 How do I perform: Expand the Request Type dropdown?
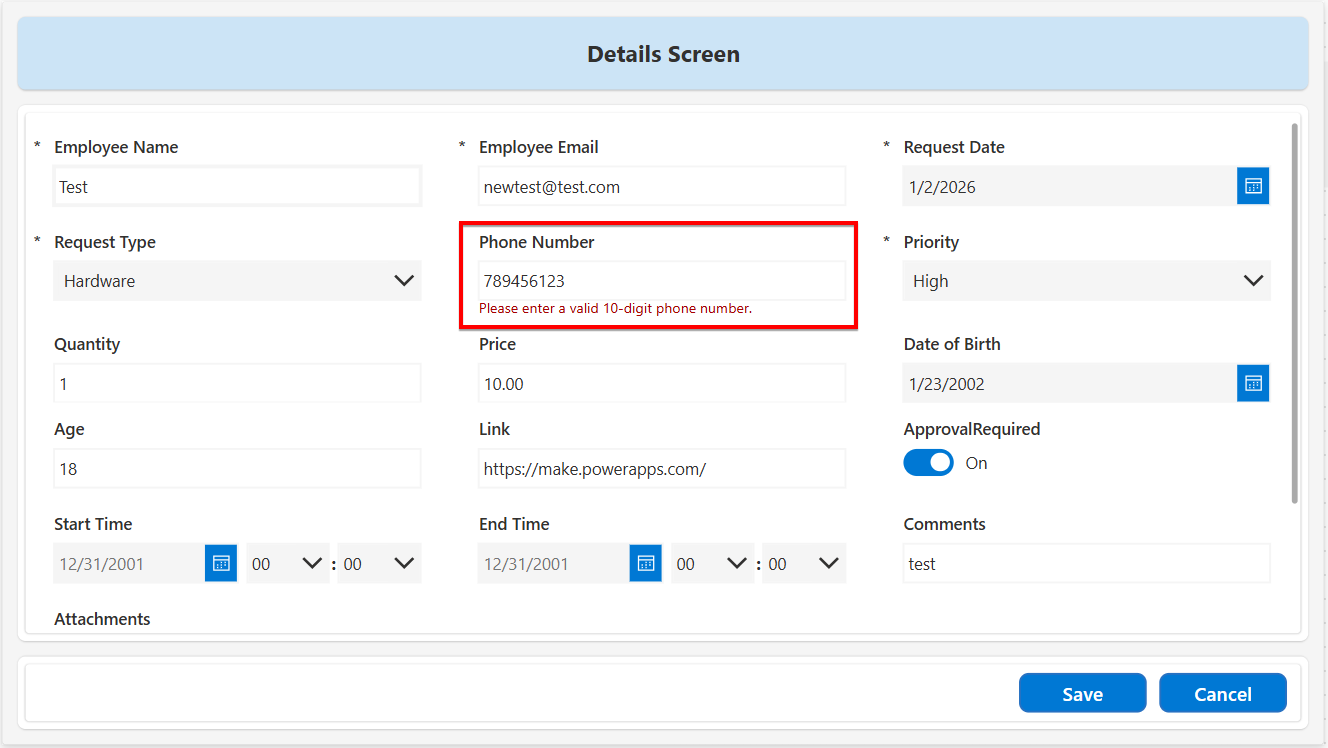click(x=238, y=281)
